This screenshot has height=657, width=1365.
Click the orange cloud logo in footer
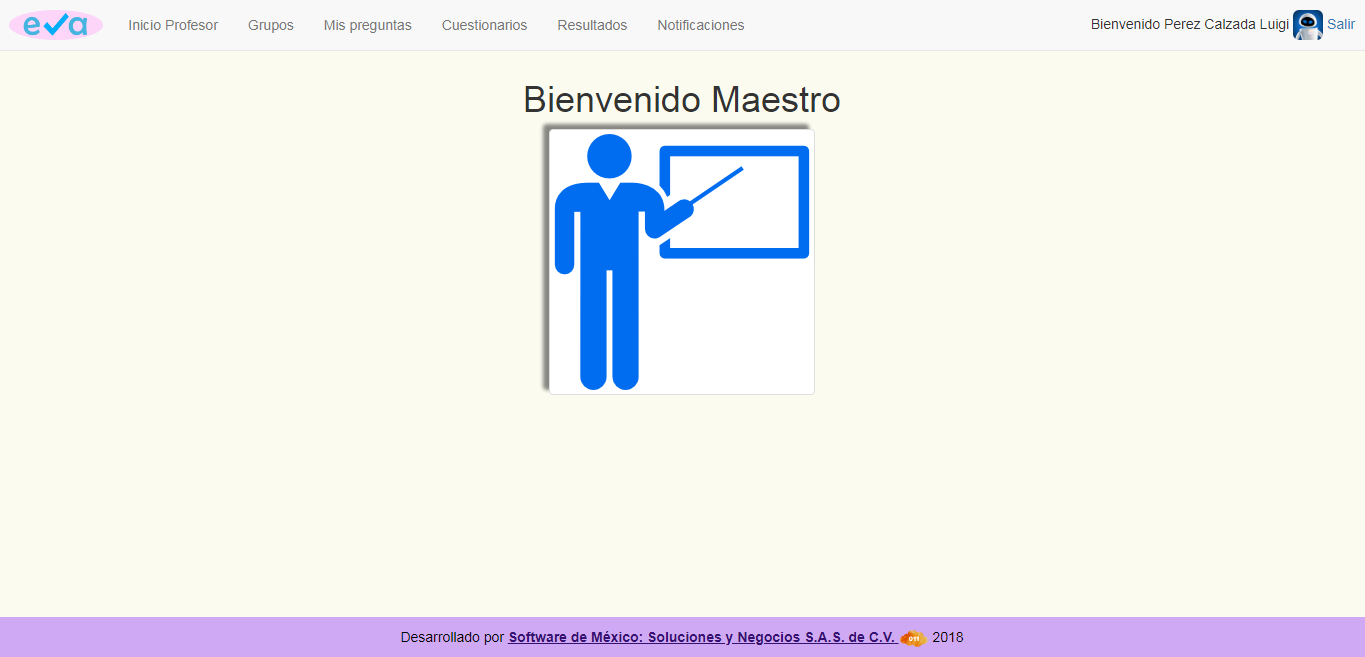912,638
